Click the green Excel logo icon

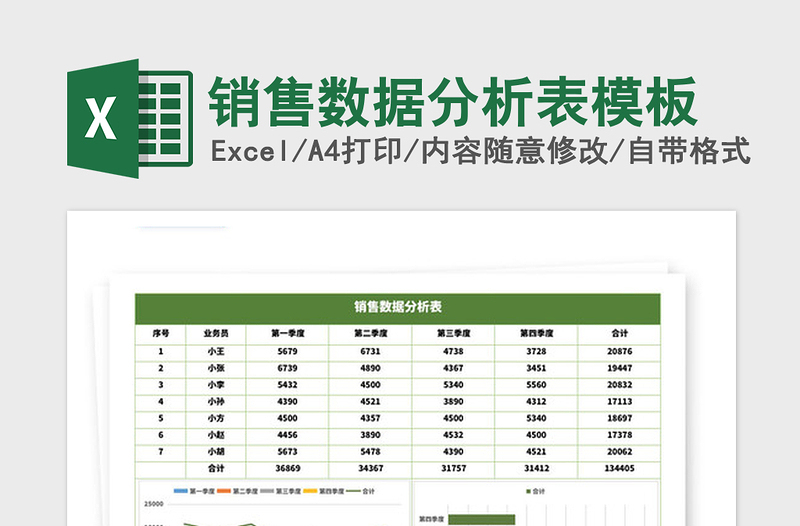[x=130, y=119]
